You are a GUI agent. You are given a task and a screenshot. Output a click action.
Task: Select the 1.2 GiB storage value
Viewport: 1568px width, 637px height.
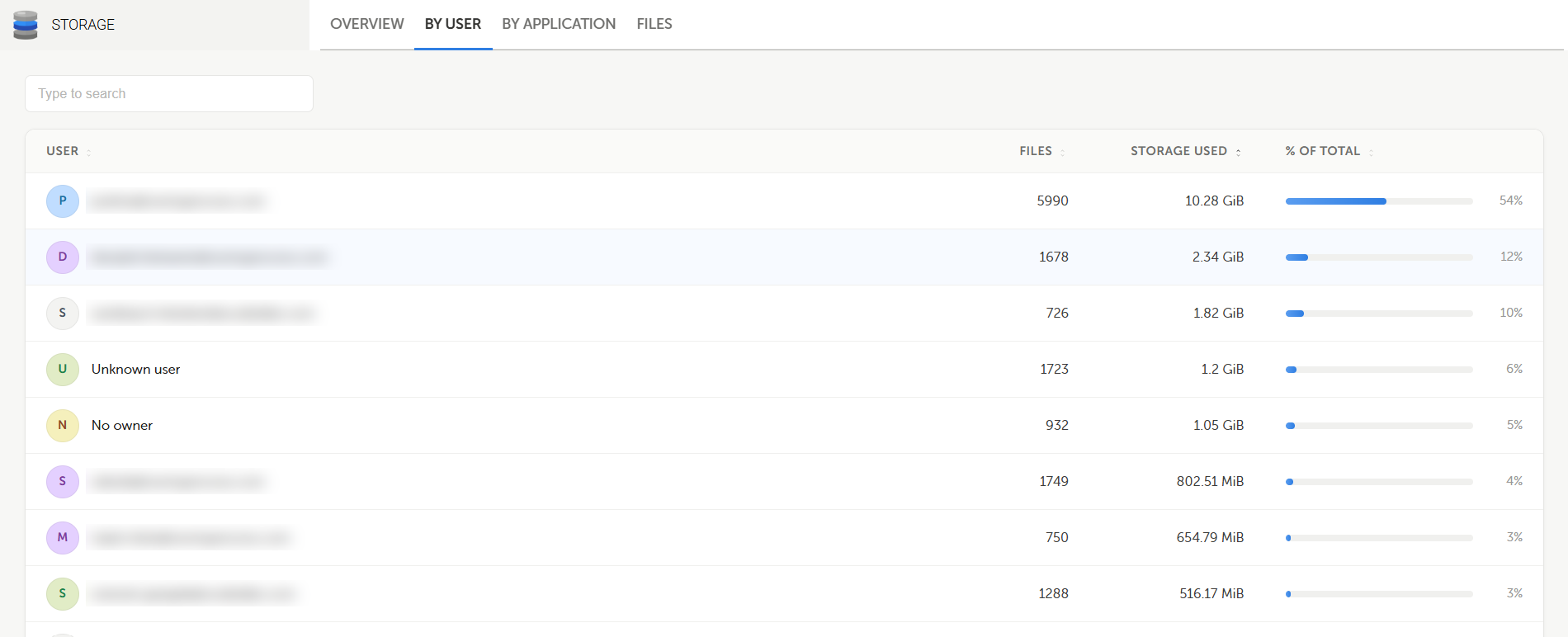(1222, 370)
